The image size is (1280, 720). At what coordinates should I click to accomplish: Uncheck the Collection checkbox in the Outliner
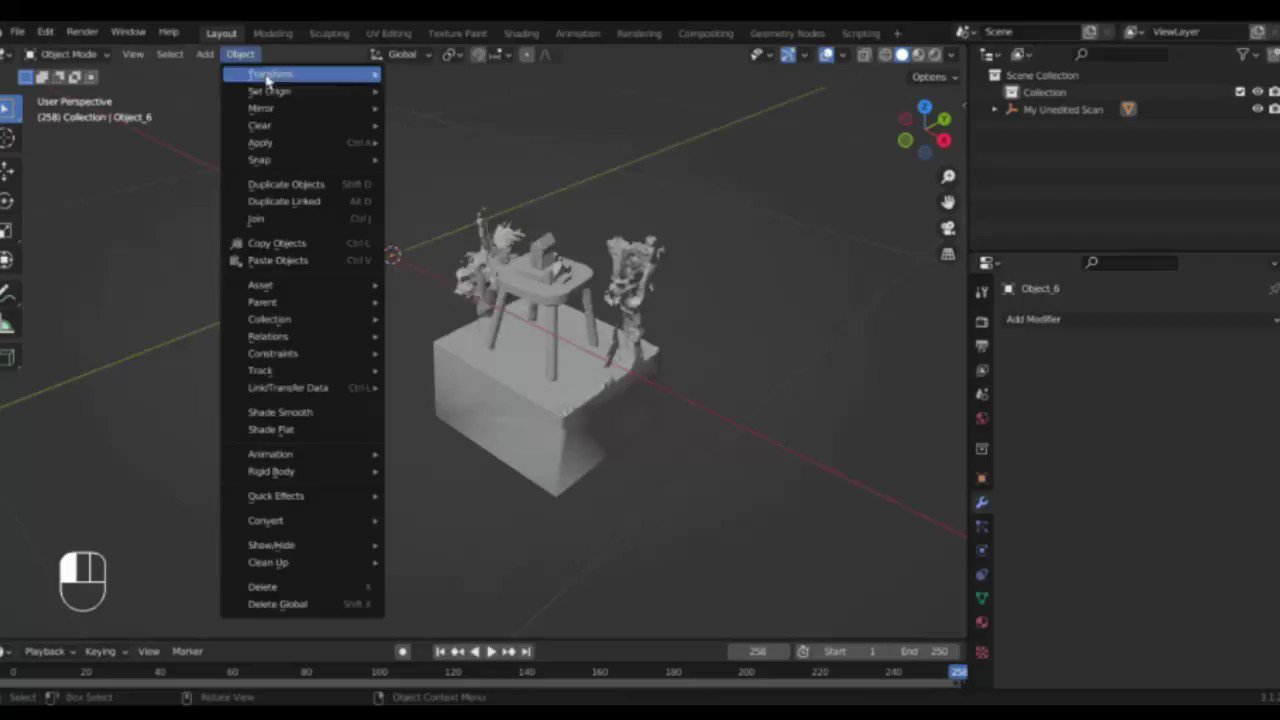(1240, 92)
